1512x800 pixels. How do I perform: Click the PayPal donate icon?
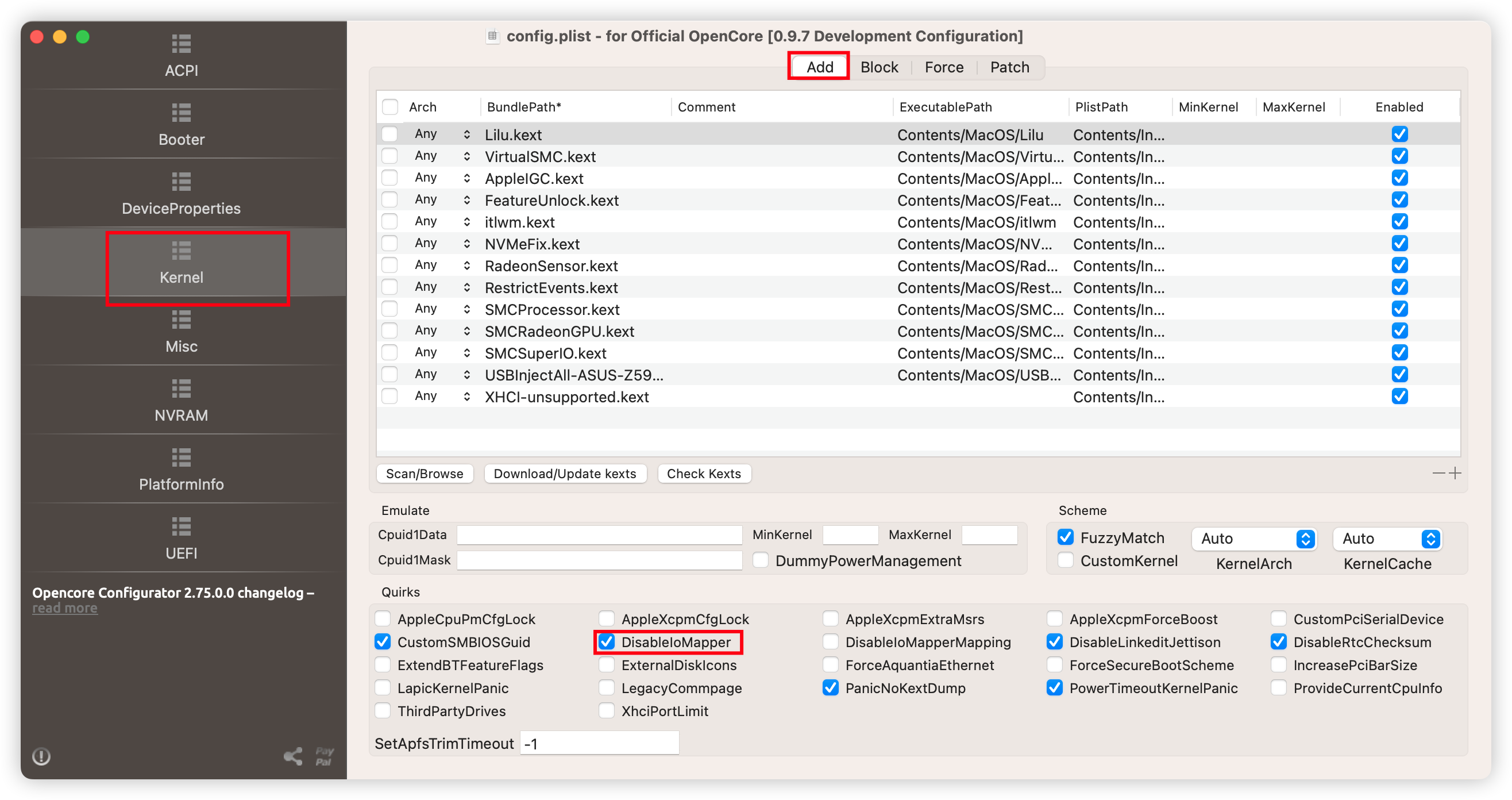(324, 756)
